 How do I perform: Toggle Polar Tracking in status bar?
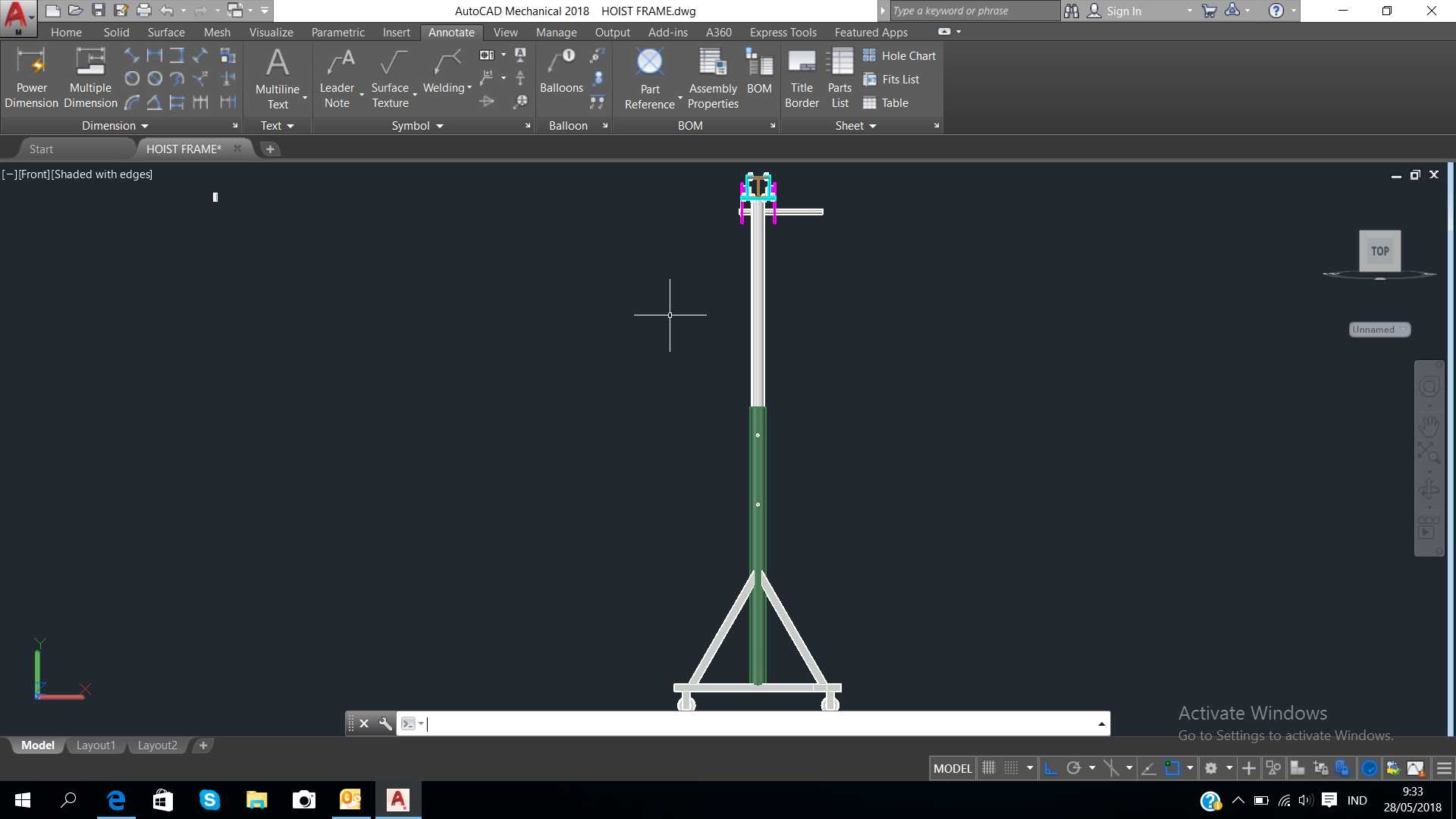(x=1074, y=768)
